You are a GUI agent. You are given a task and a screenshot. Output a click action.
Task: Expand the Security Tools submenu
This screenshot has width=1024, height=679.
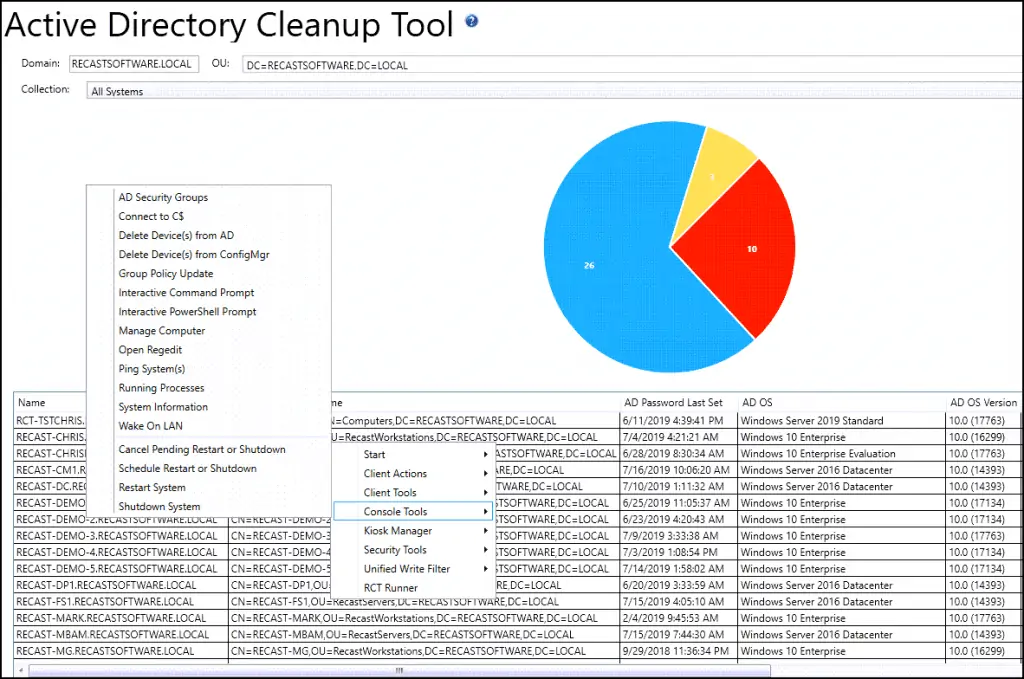click(x=413, y=550)
